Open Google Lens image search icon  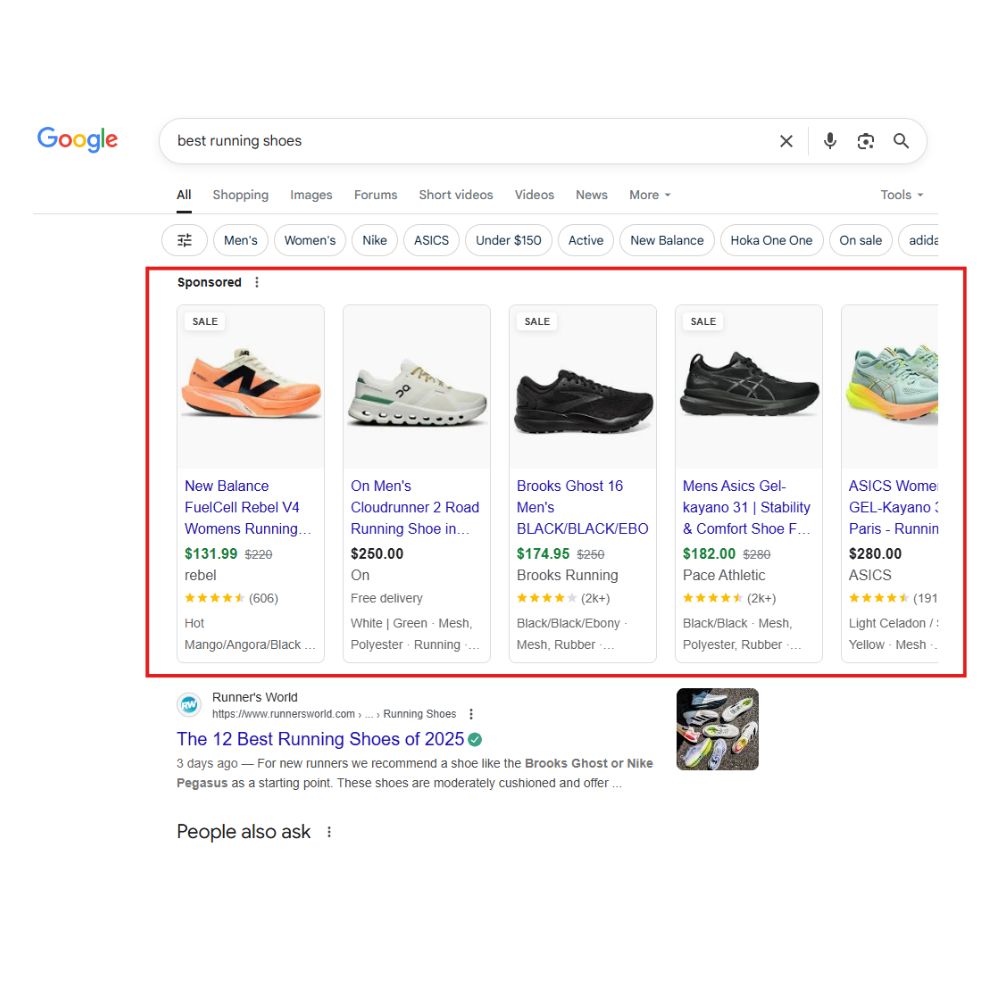click(x=865, y=141)
